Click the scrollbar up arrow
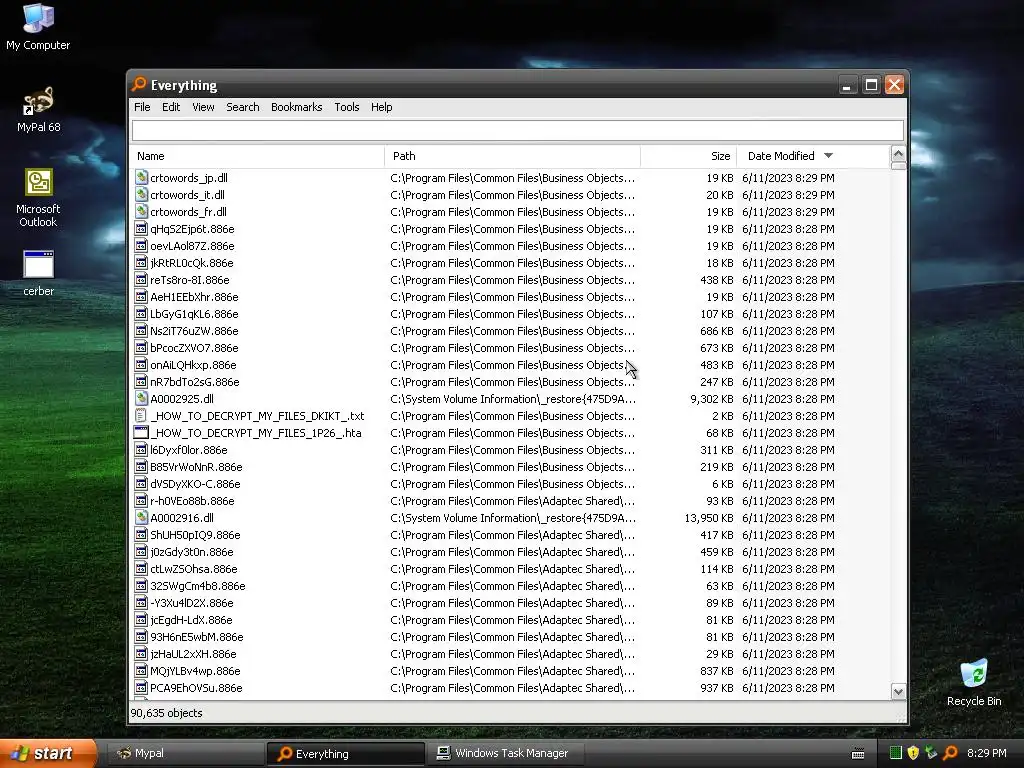 click(898, 154)
